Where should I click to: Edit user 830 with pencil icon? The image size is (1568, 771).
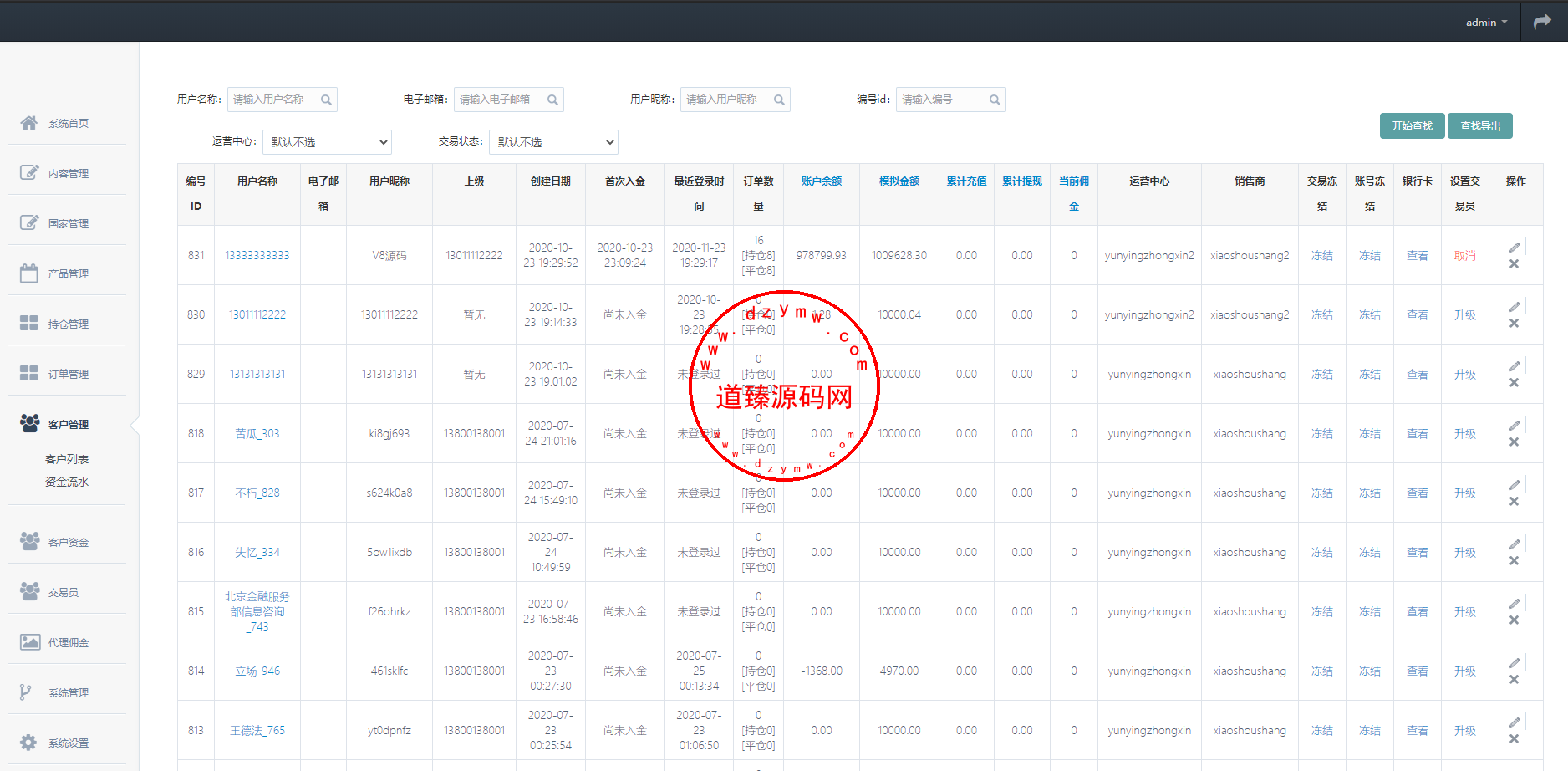tap(1515, 306)
